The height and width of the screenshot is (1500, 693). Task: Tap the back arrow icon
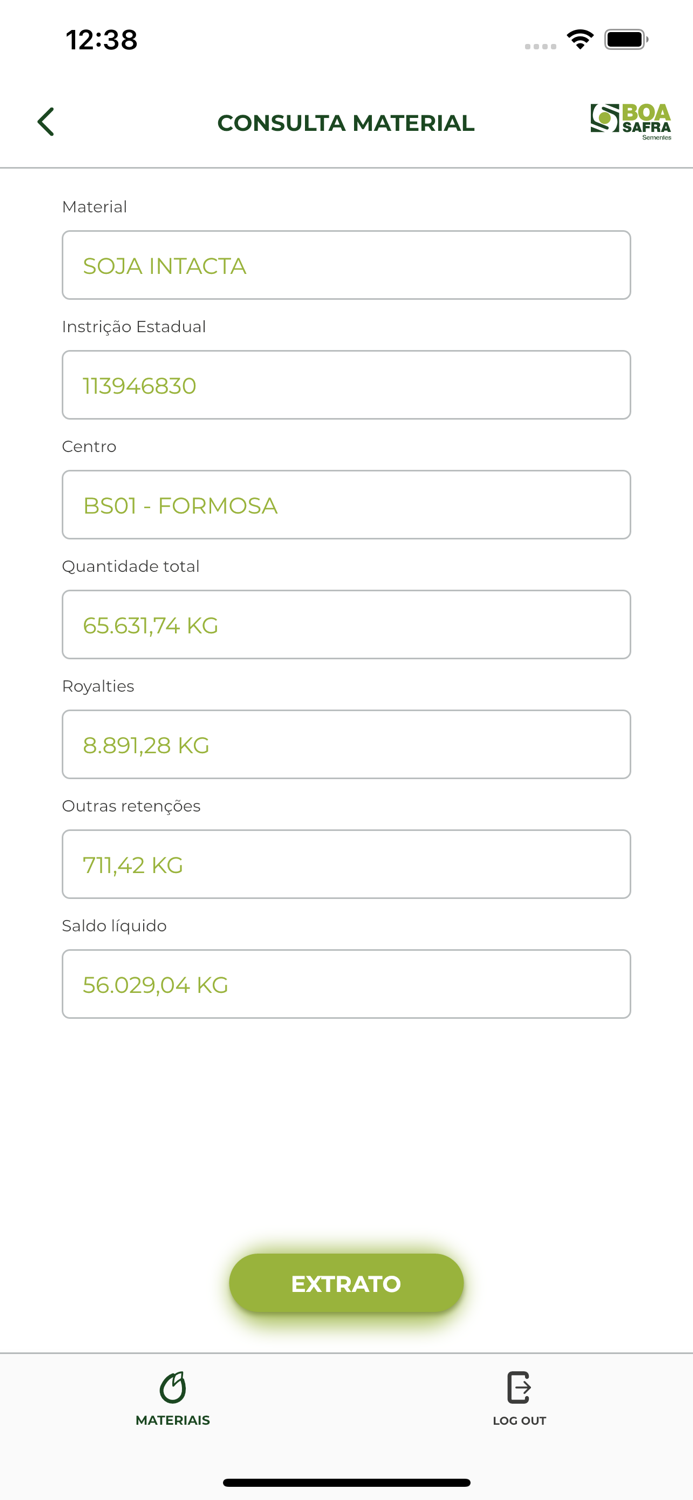[x=46, y=122]
